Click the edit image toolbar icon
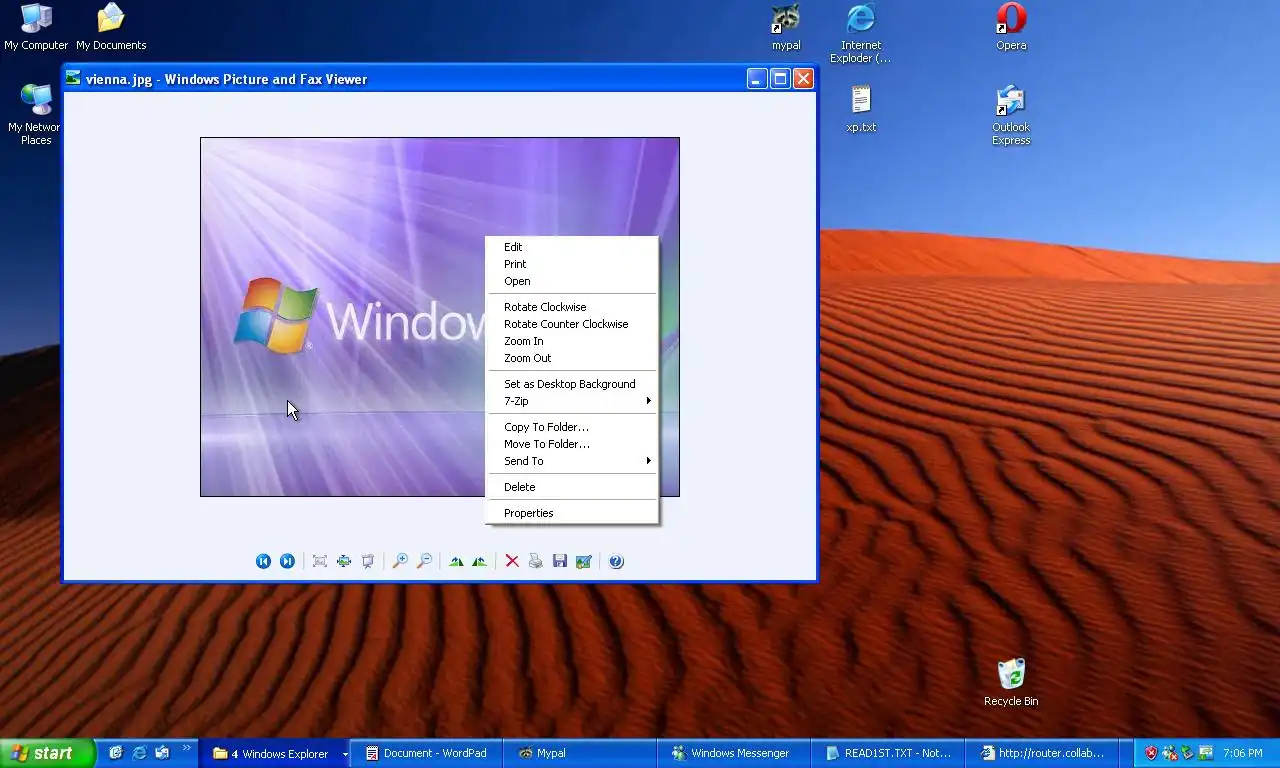The image size is (1280, 768). click(584, 561)
